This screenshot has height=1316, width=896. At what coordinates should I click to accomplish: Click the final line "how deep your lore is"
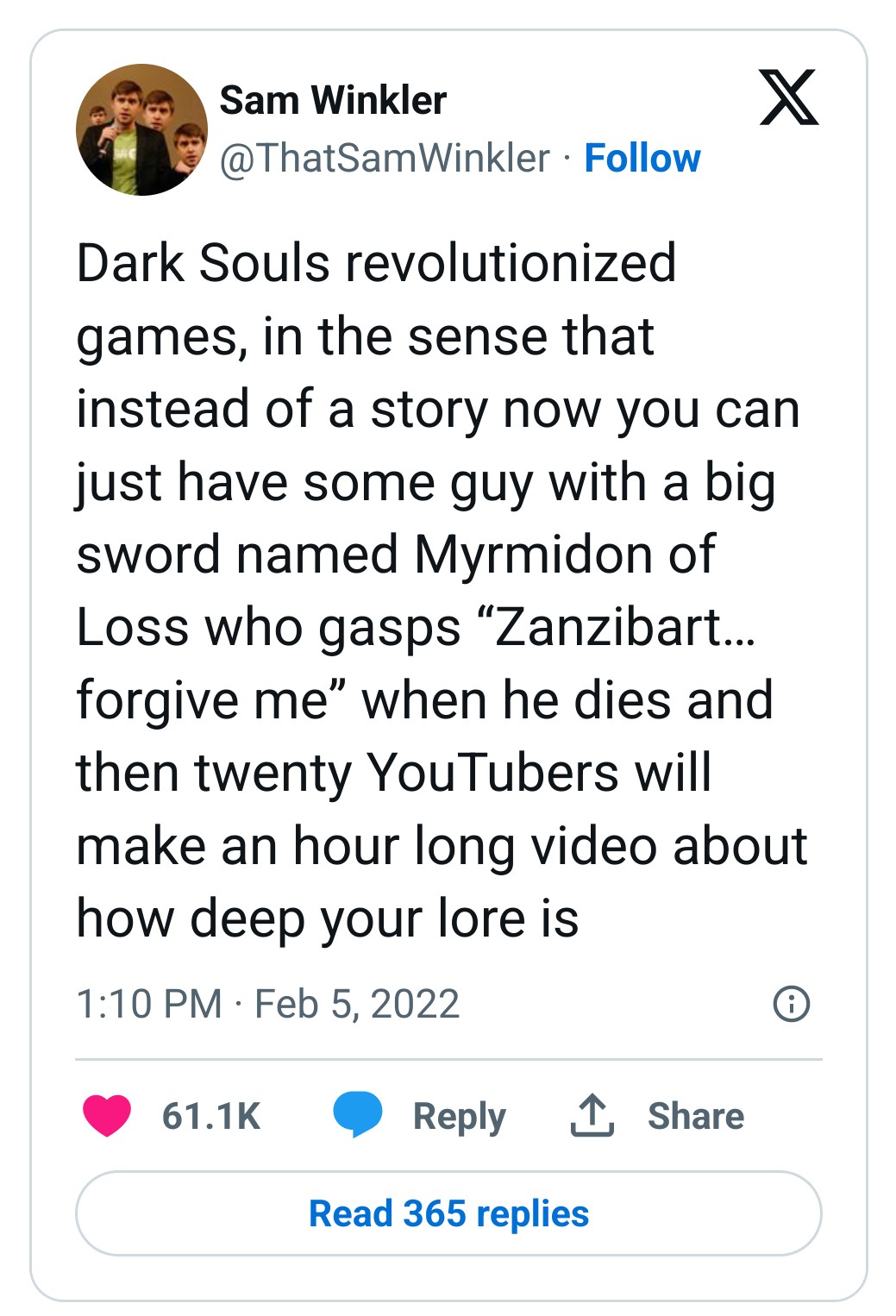coord(328,918)
